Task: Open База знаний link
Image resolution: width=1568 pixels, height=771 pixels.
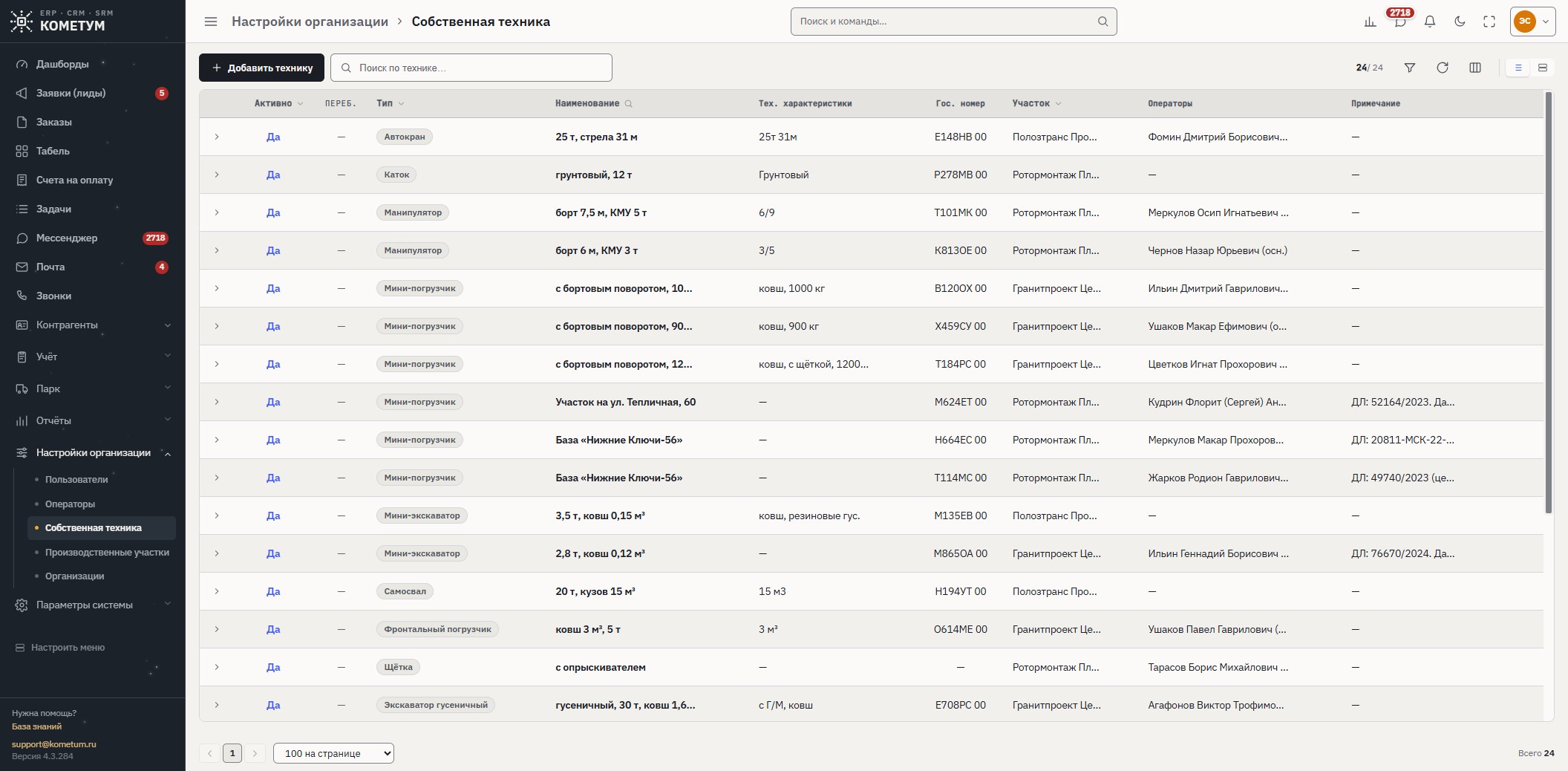Action: (36, 726)
